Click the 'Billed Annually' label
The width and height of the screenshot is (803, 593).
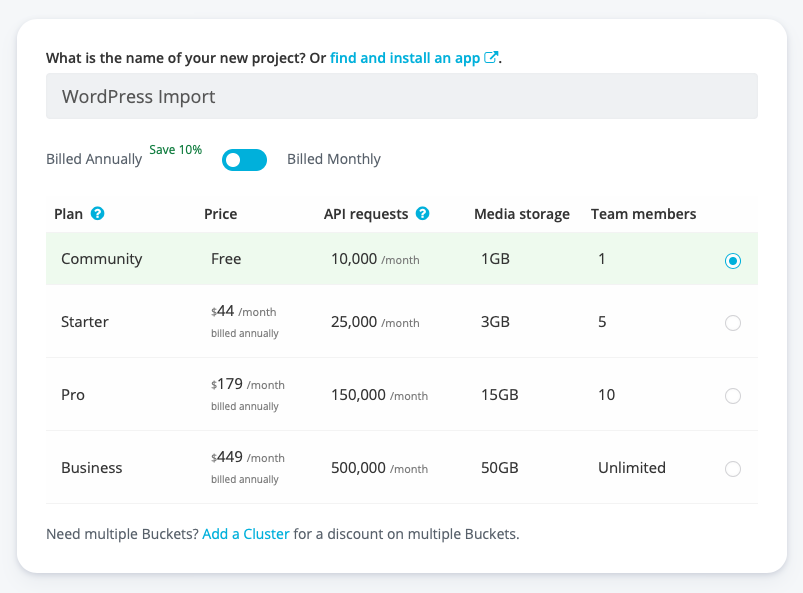[x=94, y=159]
